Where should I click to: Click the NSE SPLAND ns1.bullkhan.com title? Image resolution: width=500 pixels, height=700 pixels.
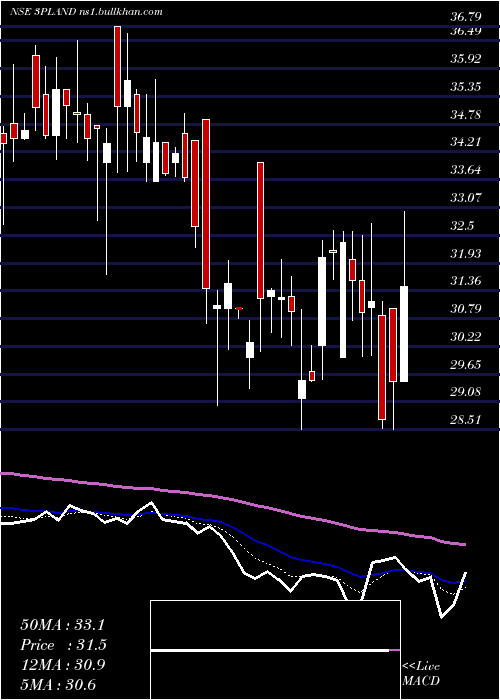pos(86,12)
